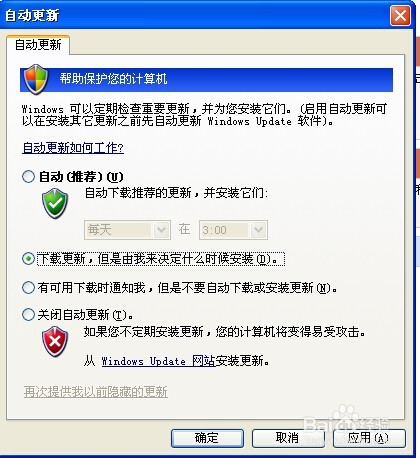The image size is (420, 458).
Task: Open the 每天 frequency dropdown
Action: [127, 230]
